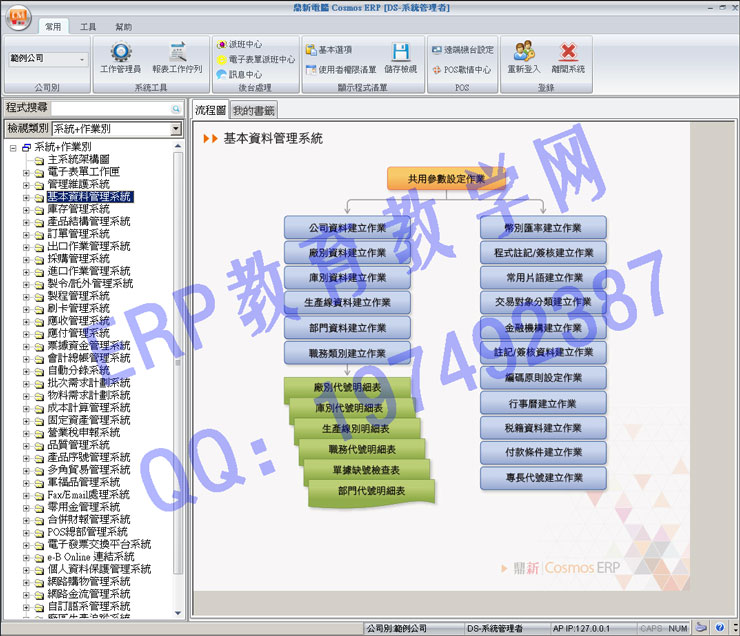The image size is (740, 636).
Task: Open 使用者權限清單
Action: tap(341, 70)
